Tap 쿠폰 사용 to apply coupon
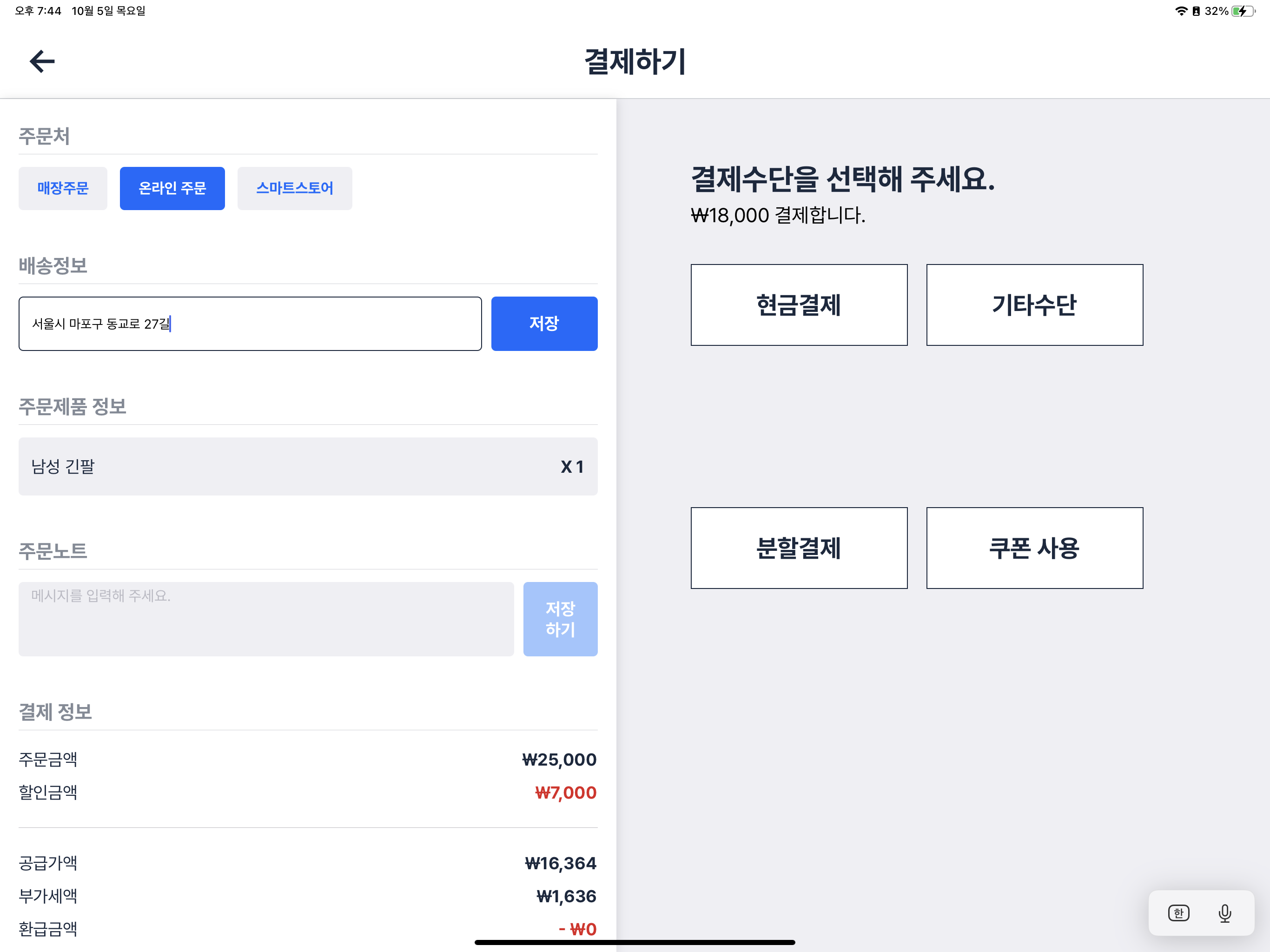Image resolution: width=1270 pixels, height=952 pixels. click(x=1035, y=548)
